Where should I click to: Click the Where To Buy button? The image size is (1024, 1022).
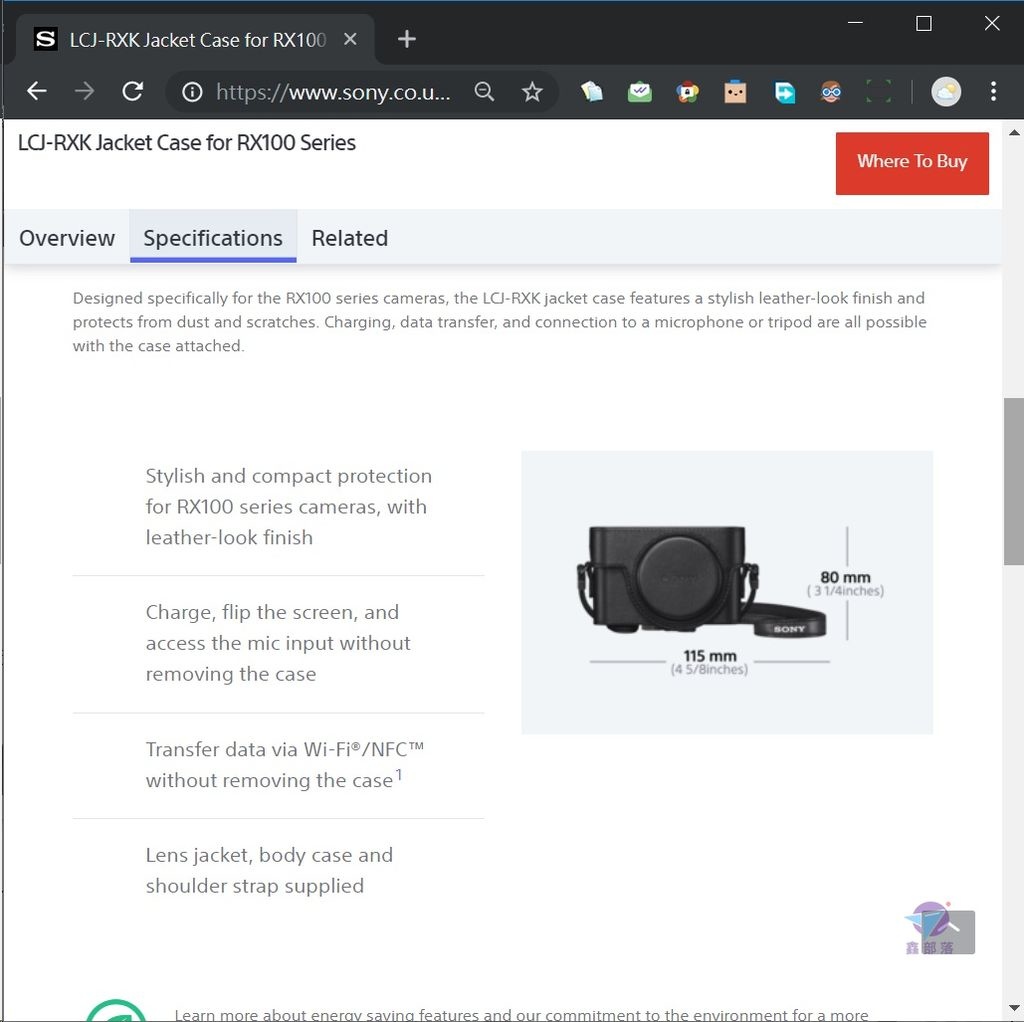(x=912, y=163)
